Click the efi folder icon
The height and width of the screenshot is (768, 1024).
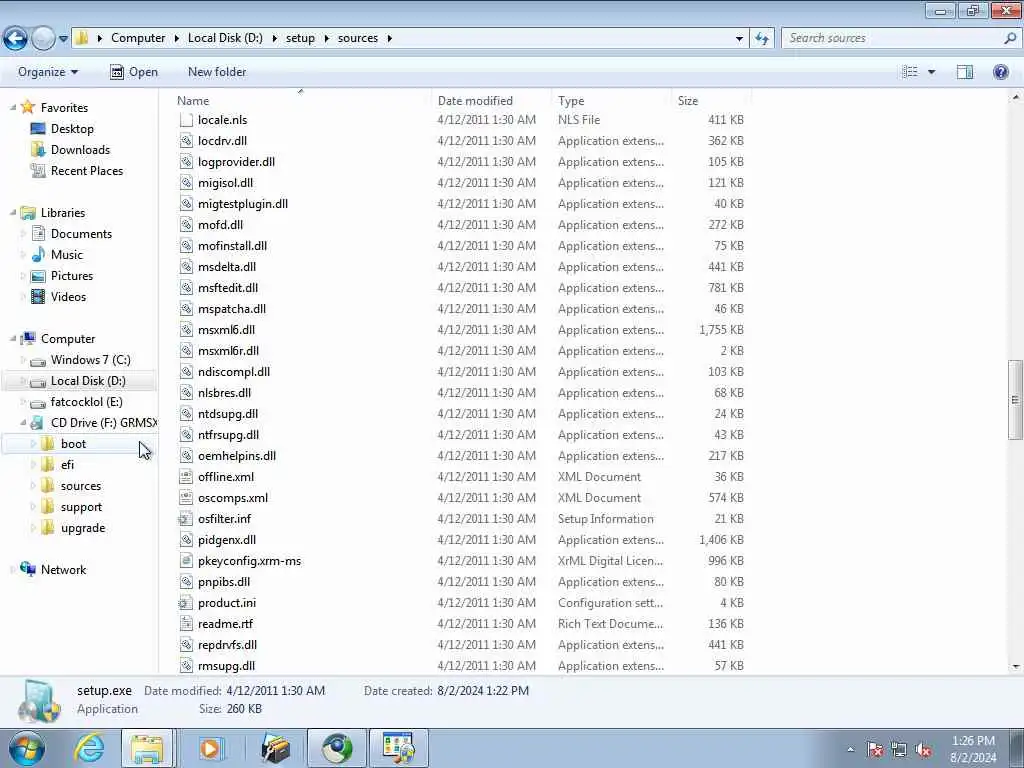(48, 465)
